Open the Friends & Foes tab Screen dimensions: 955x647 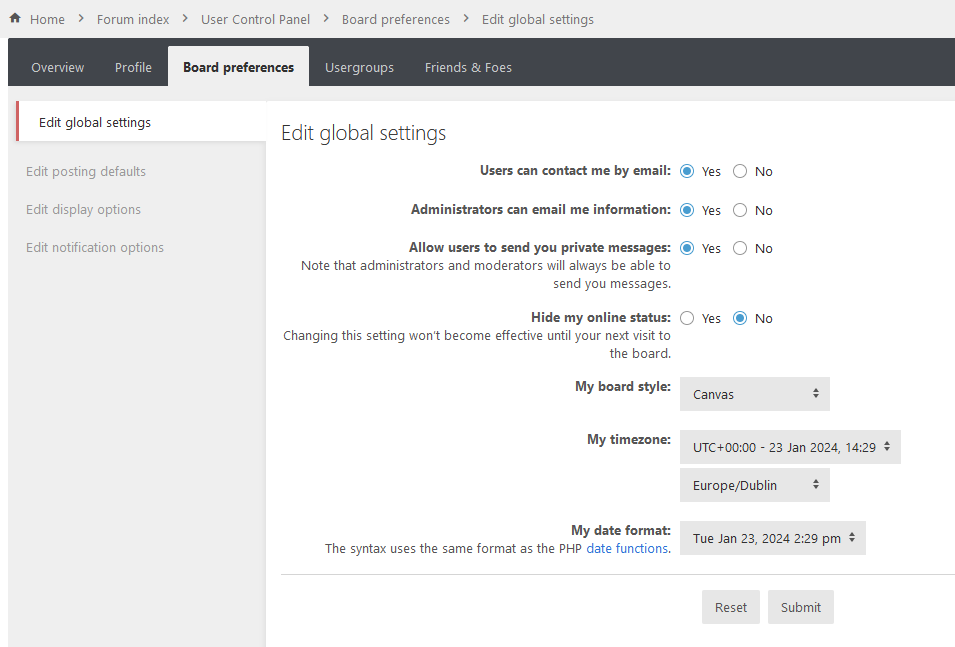click(x=468, y=67)
